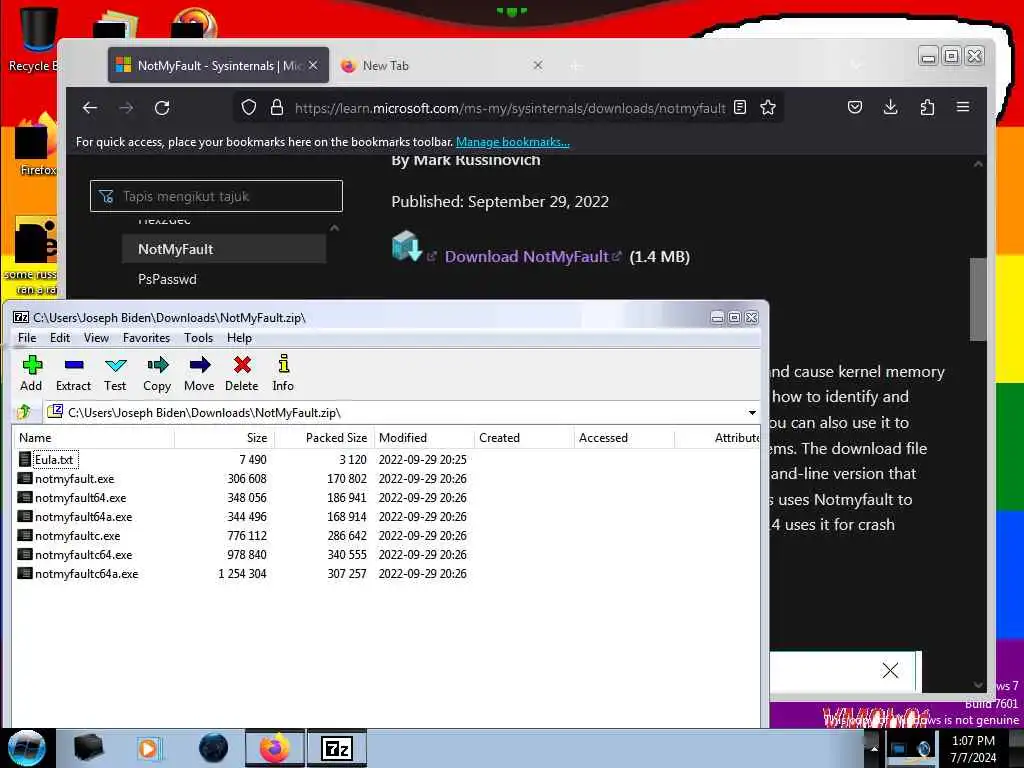The image size is (1024, 768).
Task: Click the Copy toolbar icon in 7-Zip
Action: [157, 373]
